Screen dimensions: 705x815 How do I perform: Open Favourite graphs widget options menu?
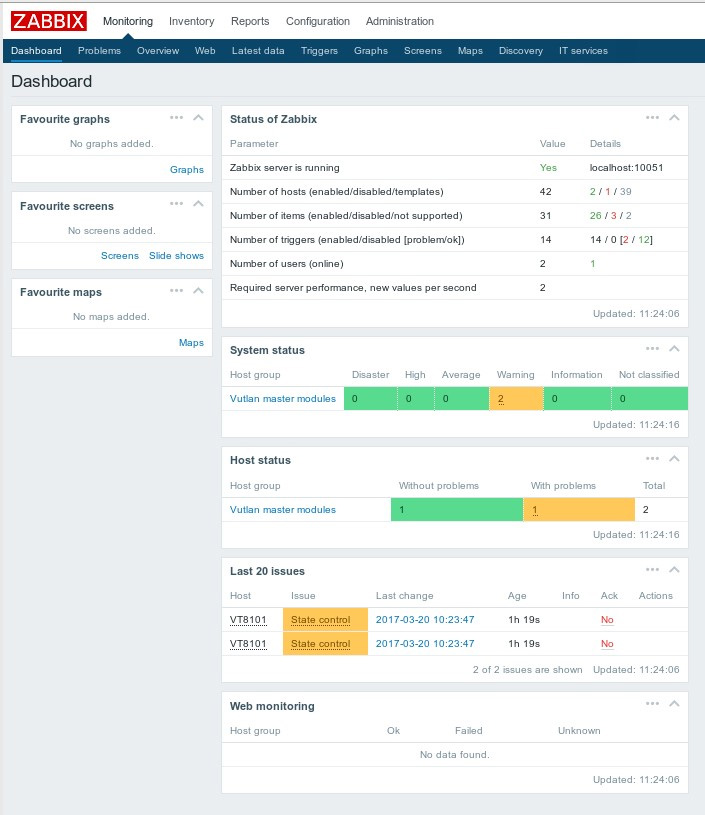coord(176,117)
